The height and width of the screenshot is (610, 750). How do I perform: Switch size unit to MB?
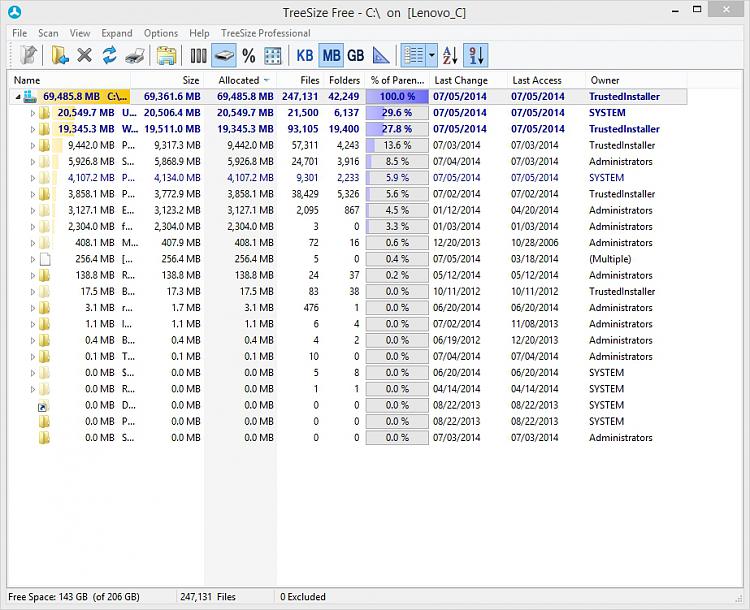coord(331,55)
